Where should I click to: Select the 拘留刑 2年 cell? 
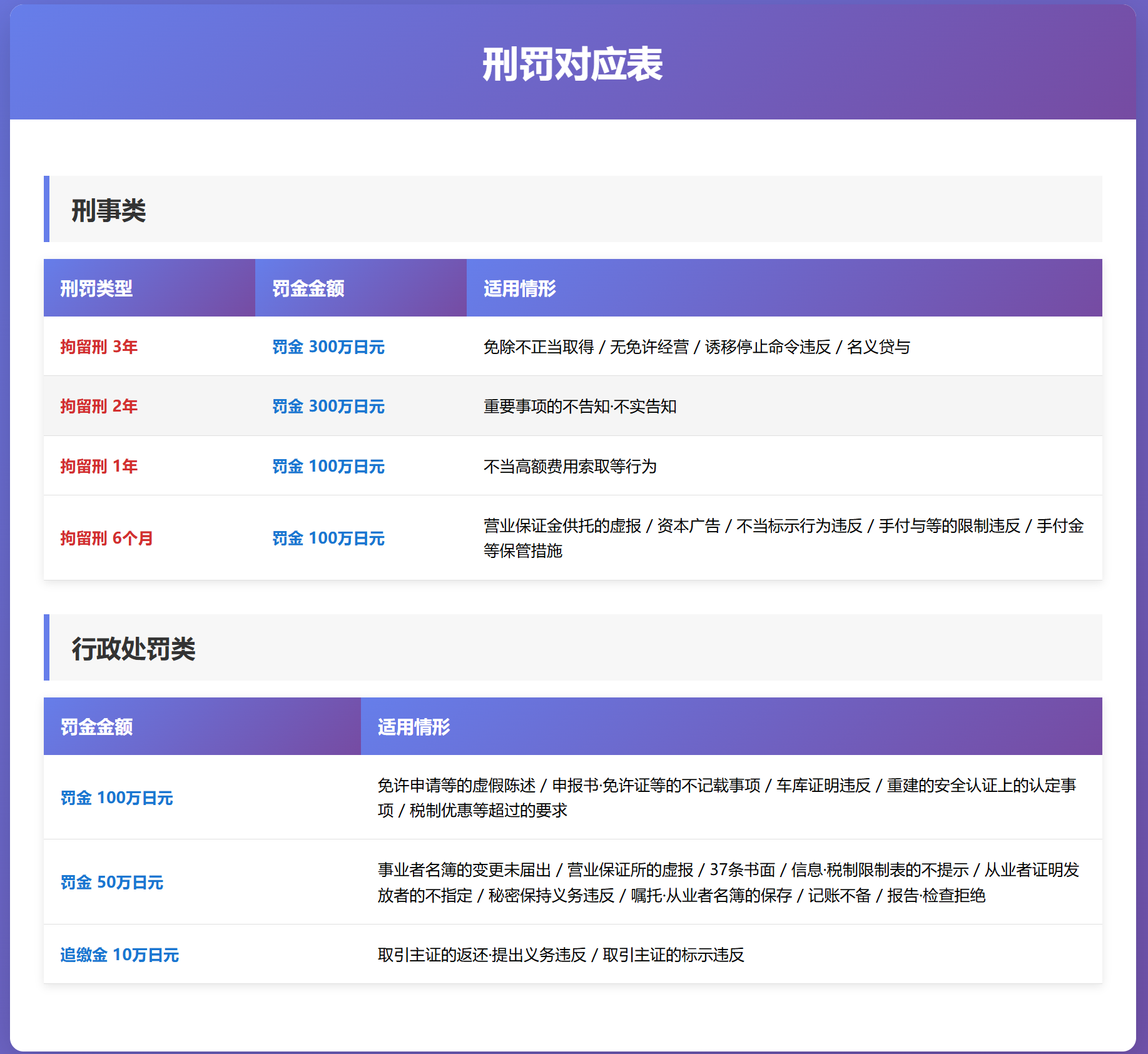click(x=99, y=406)
